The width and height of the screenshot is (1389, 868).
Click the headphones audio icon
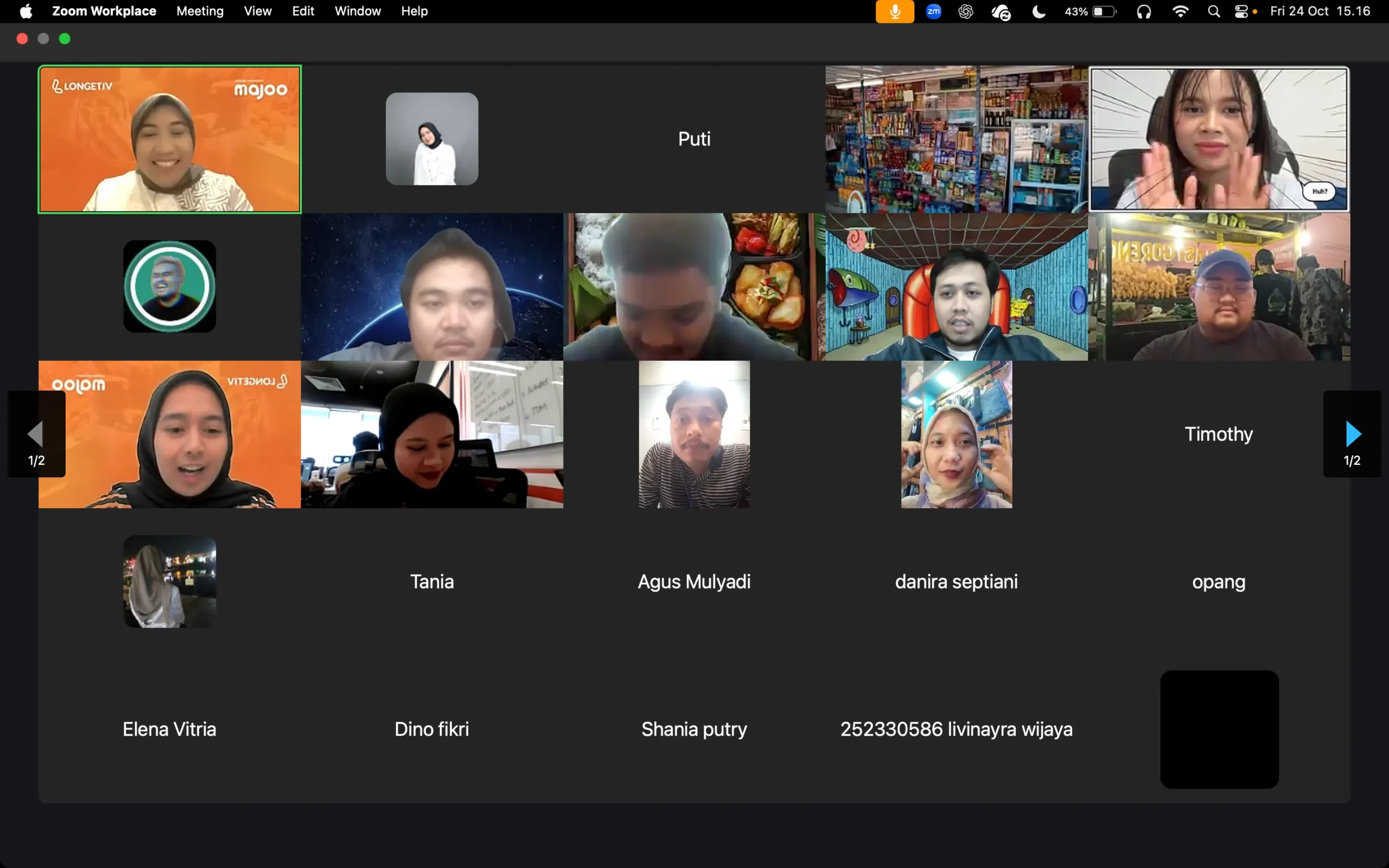pos(1143,11)
